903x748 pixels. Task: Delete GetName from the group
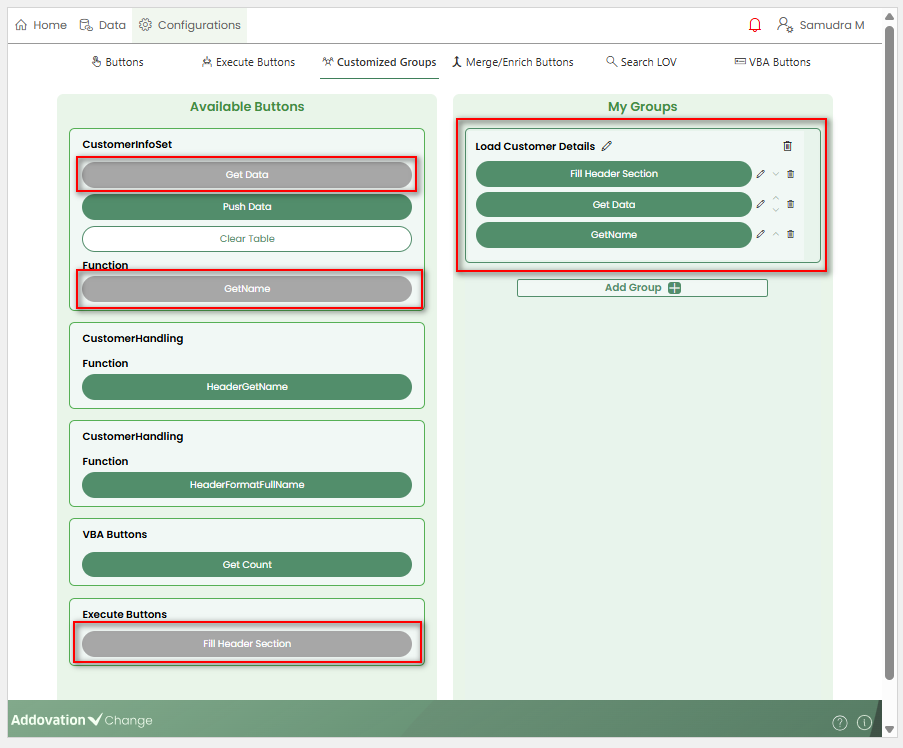pyautogui.click(x=791, y=235)
